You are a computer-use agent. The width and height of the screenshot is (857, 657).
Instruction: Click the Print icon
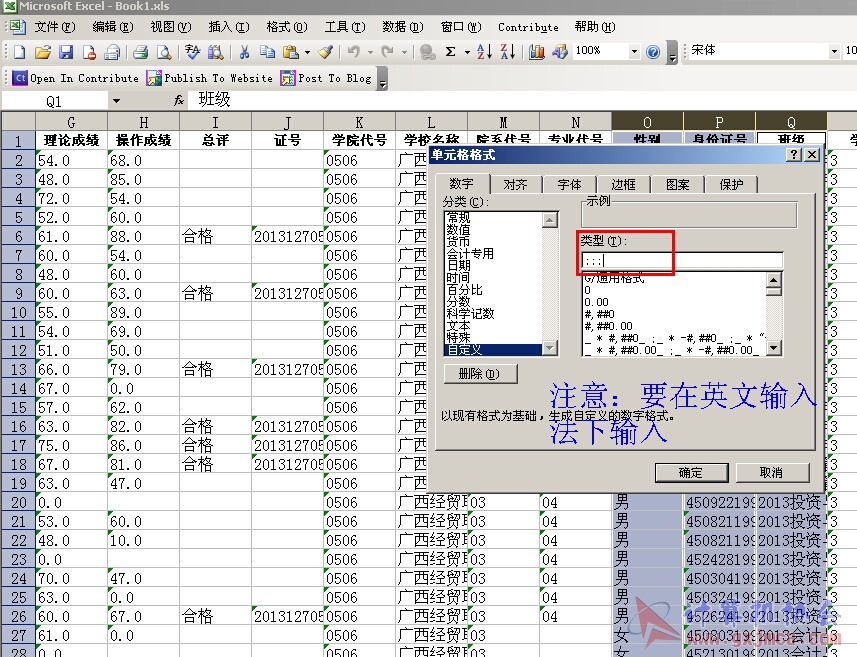tap(140, 52)
